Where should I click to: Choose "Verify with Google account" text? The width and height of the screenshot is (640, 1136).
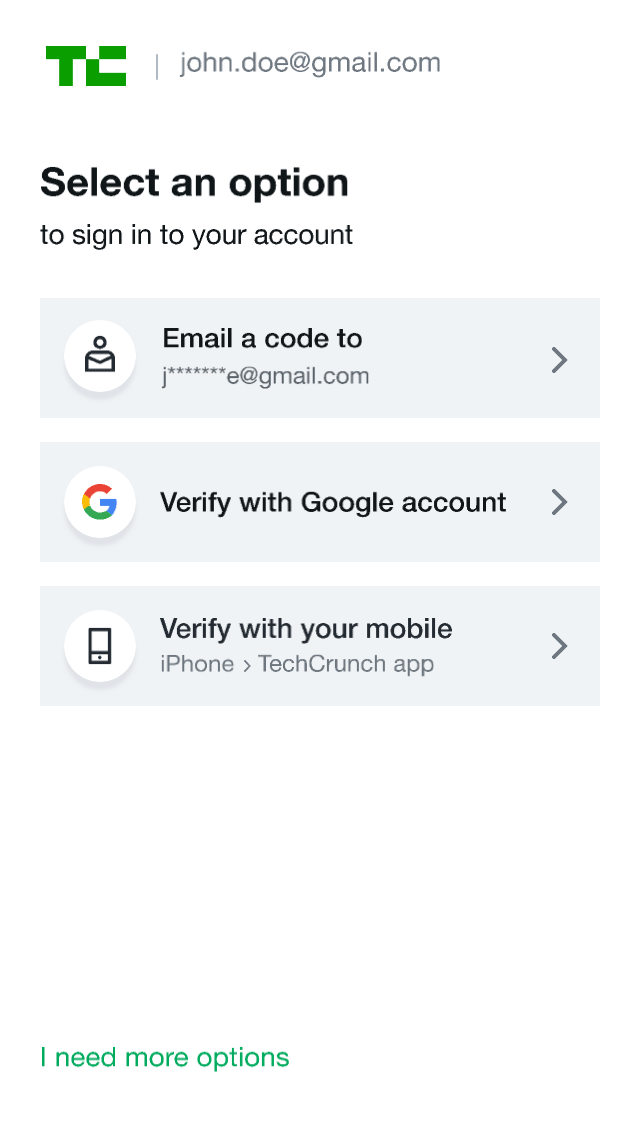coord(333,502)
